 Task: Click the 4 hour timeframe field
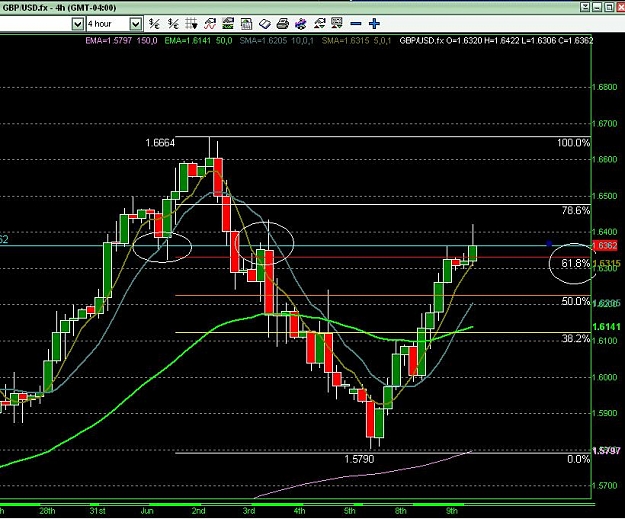108,24
